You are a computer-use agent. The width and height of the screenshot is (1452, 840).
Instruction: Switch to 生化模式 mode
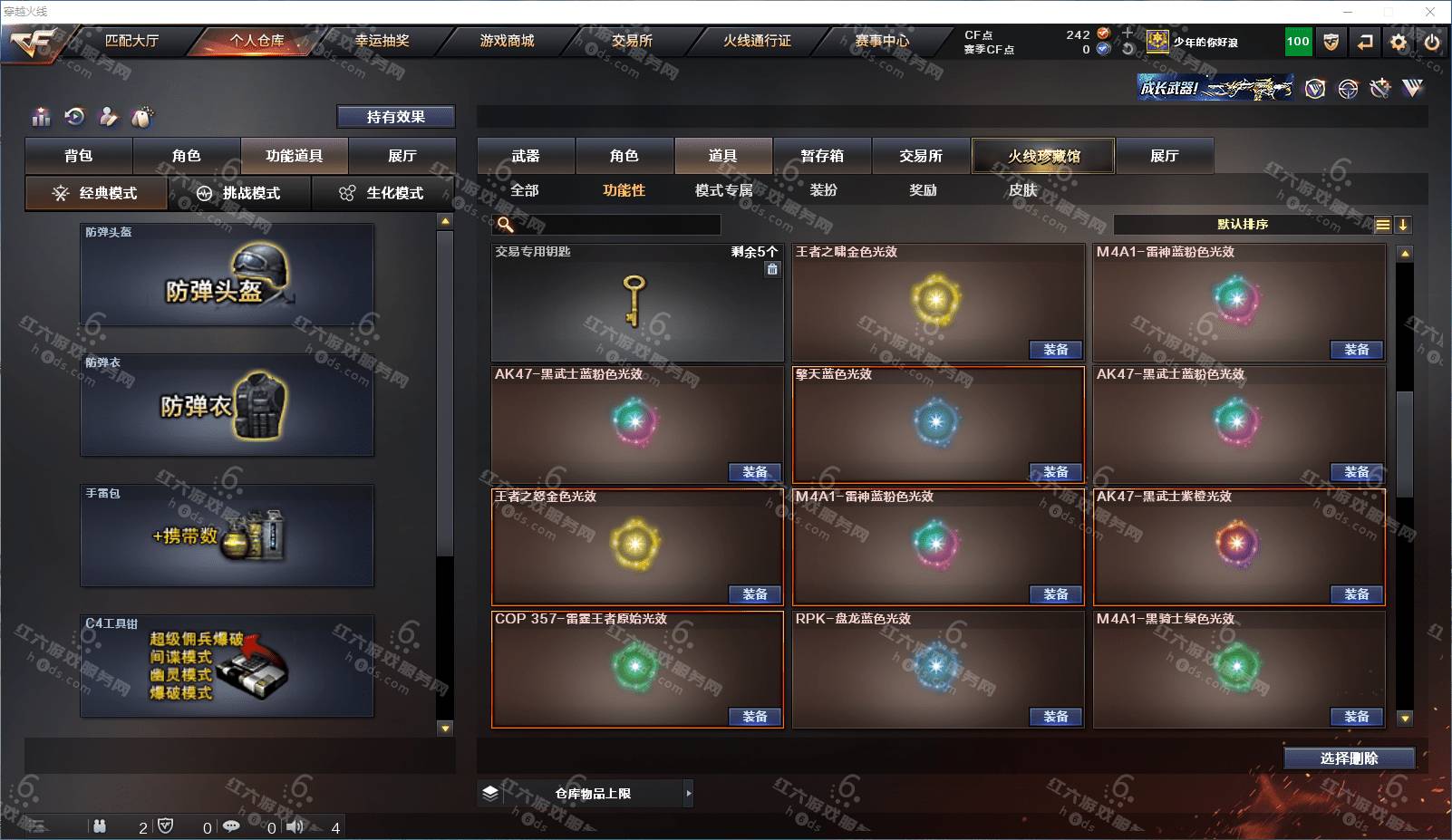tap(382, 193)
